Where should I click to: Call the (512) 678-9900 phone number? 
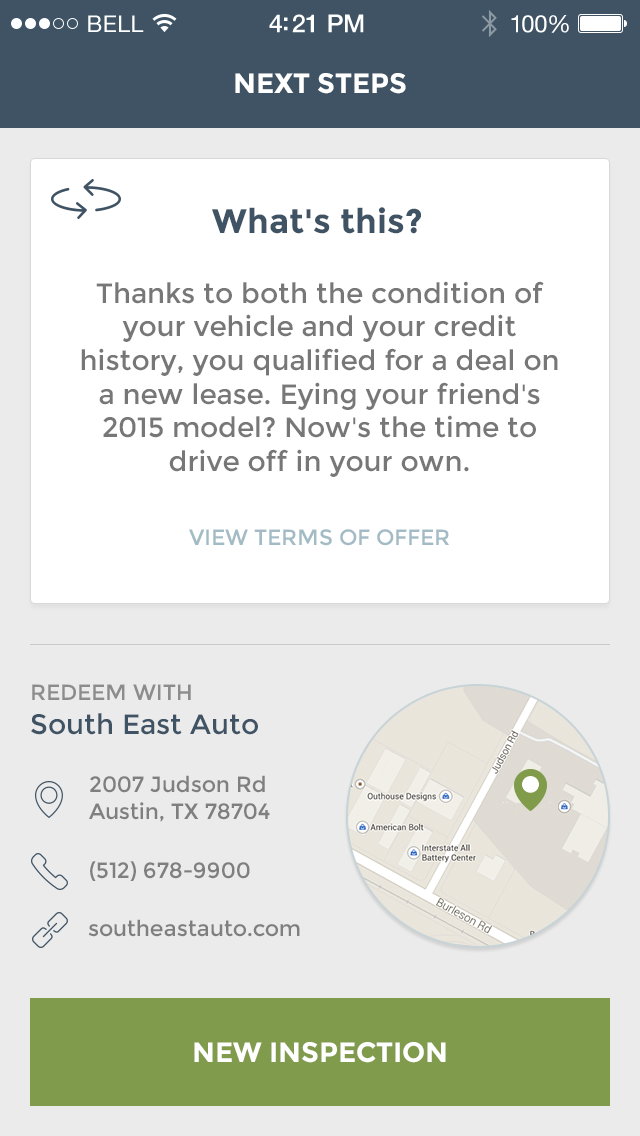[x=169, y=871]
